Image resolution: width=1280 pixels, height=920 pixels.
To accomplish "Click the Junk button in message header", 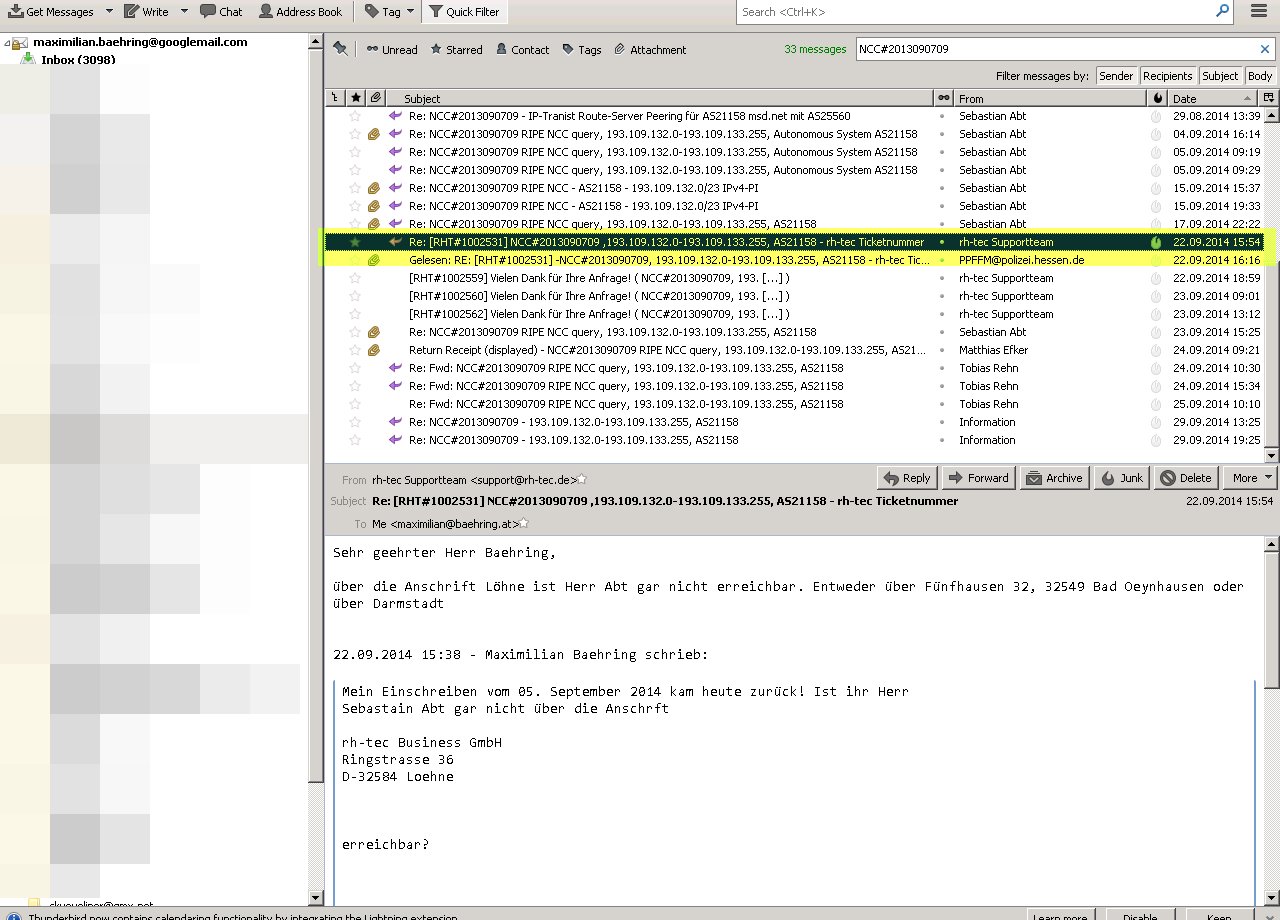I will click(x=1121, y=478).
